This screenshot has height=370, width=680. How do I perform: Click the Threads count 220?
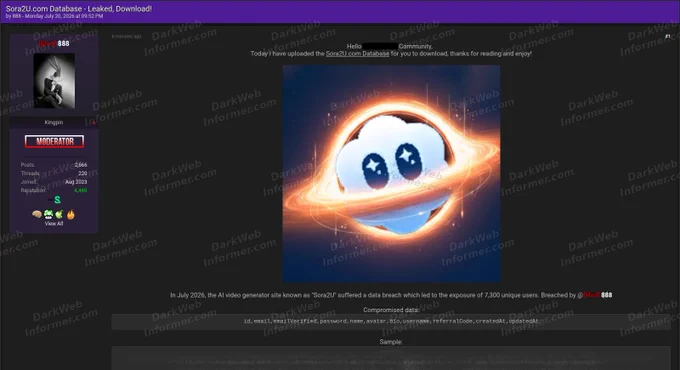pyautogui.click(x=83, y=173)
